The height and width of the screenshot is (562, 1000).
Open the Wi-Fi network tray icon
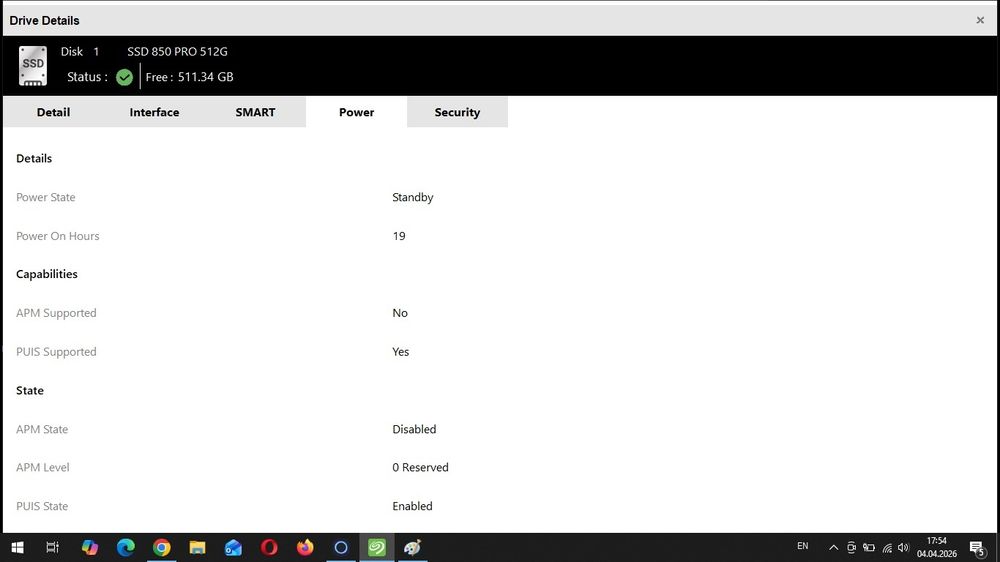886,547
